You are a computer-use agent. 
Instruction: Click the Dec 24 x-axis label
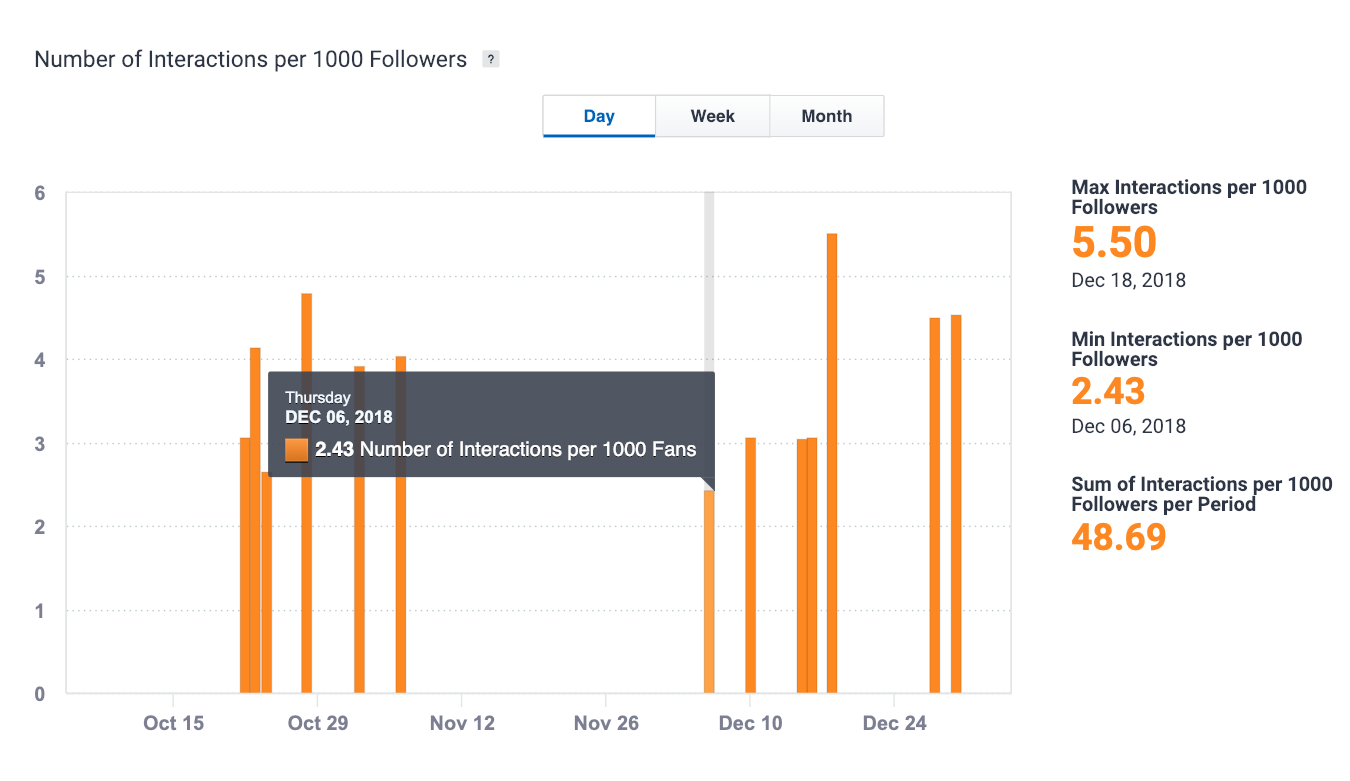coord(895,723)
